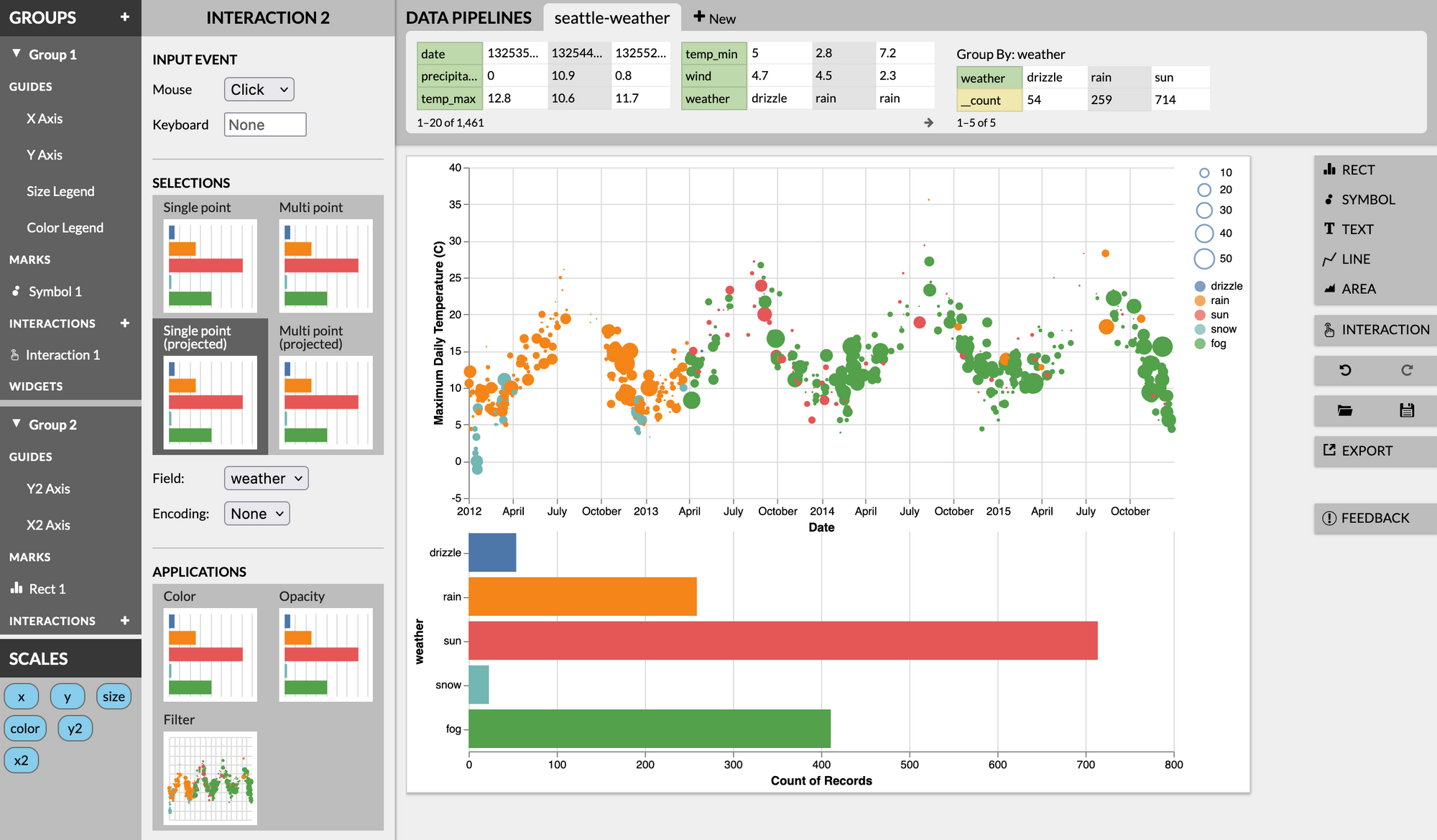Viewport: 1437px width, 840px height.
Task: Click the undo arrow icon
Action: pos(1345,370)
